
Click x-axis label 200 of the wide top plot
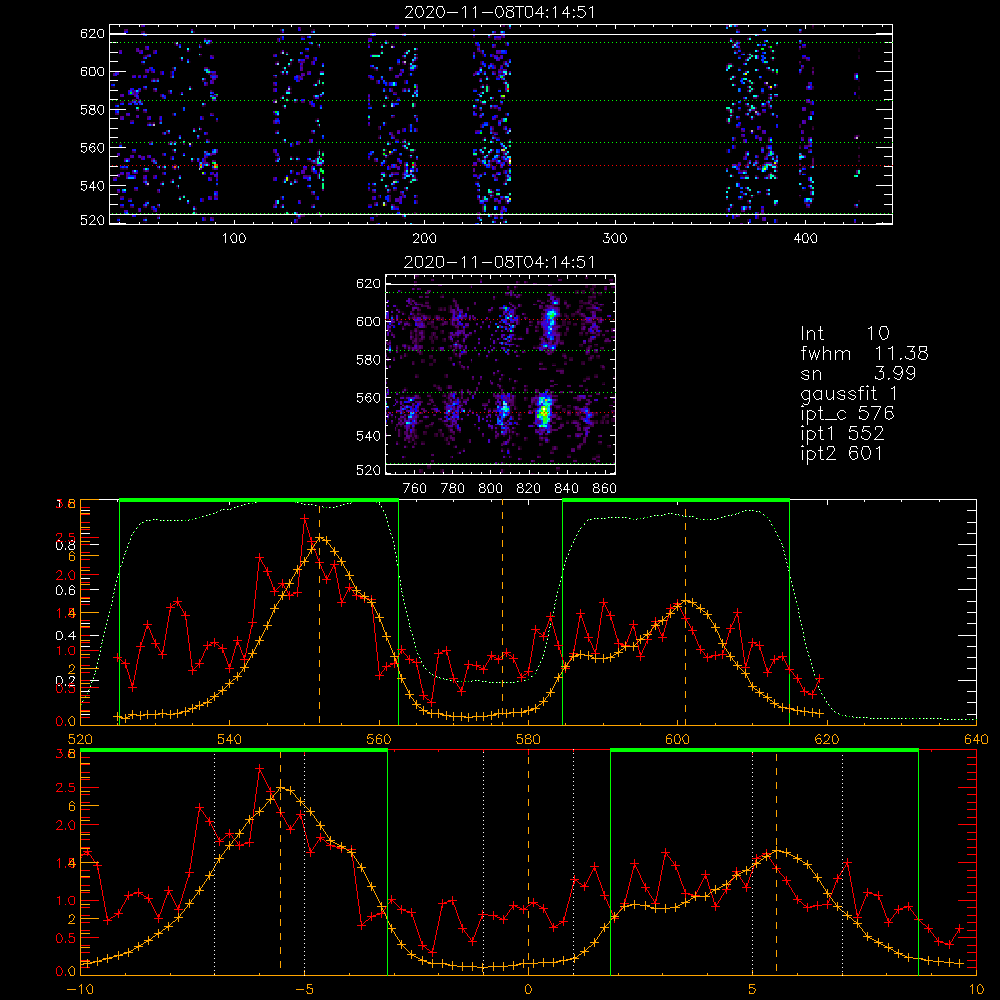[x=424, y=239]
